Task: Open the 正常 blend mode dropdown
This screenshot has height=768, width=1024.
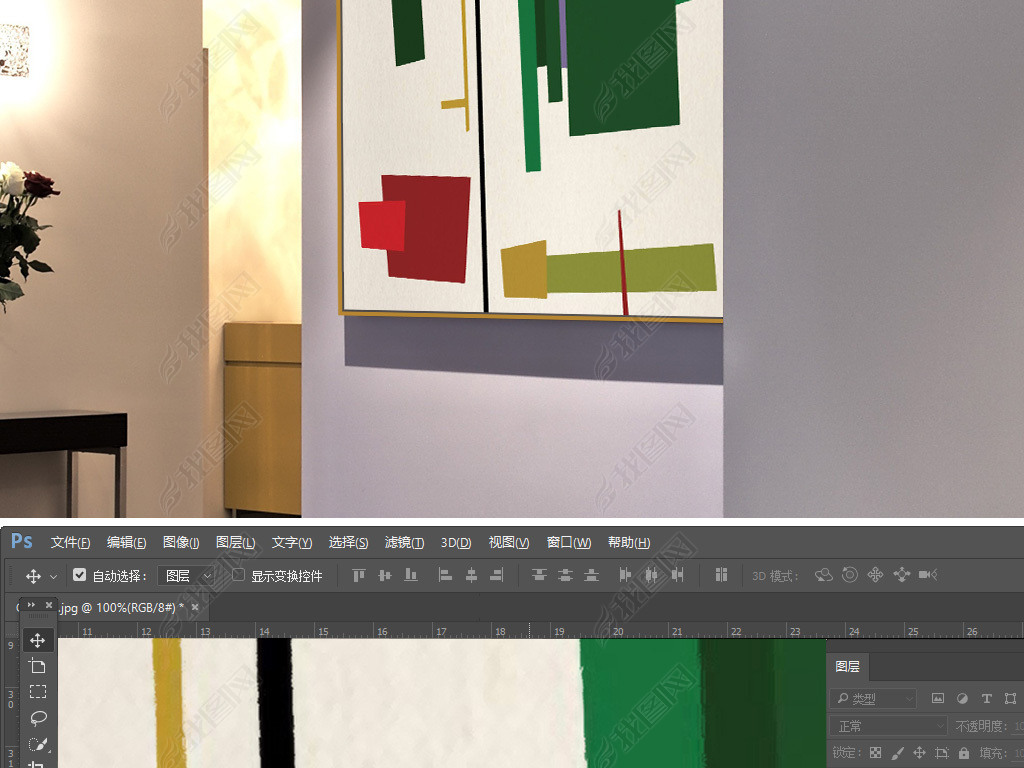Action: (x=889, y=726)
